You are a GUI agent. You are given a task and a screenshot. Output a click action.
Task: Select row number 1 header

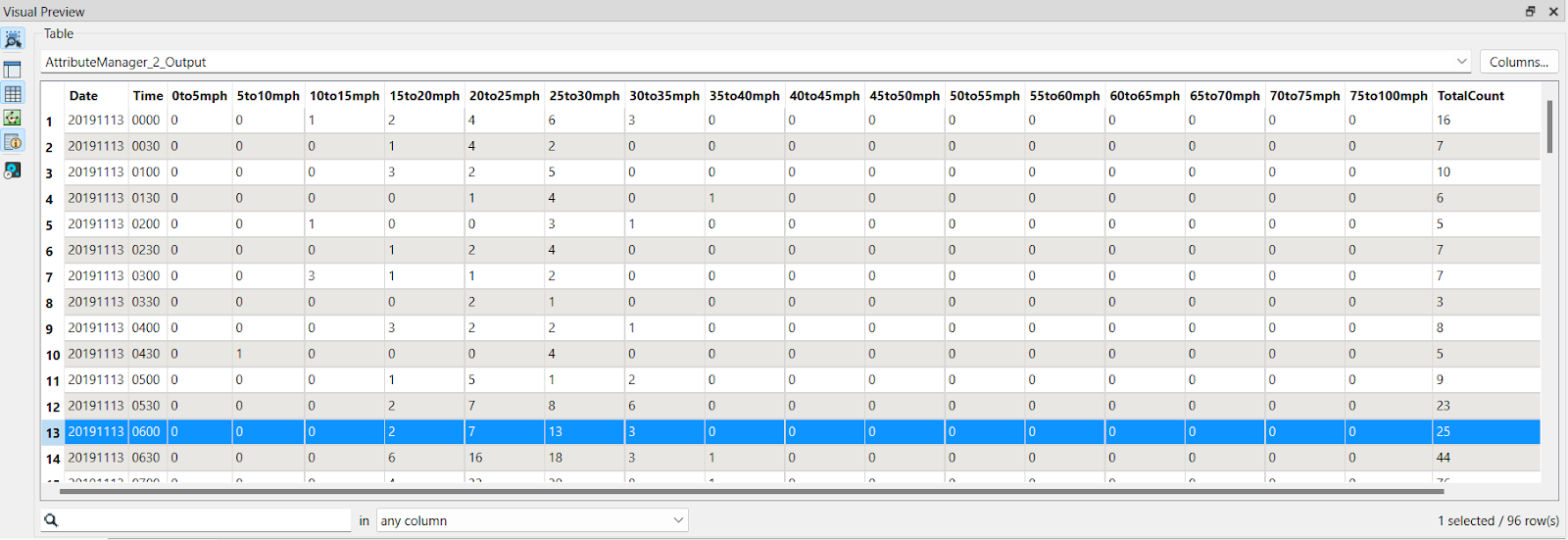[x=52, y=121]
